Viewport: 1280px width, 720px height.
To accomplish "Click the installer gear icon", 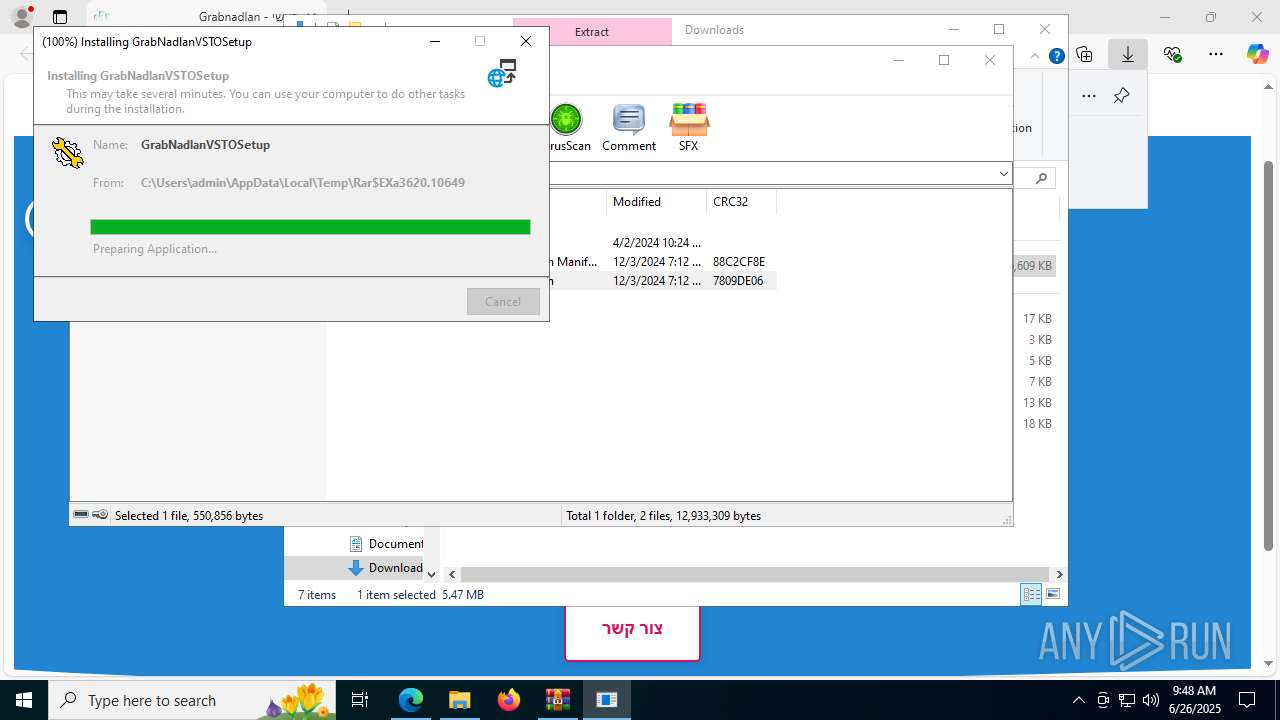I will point(67,152).
